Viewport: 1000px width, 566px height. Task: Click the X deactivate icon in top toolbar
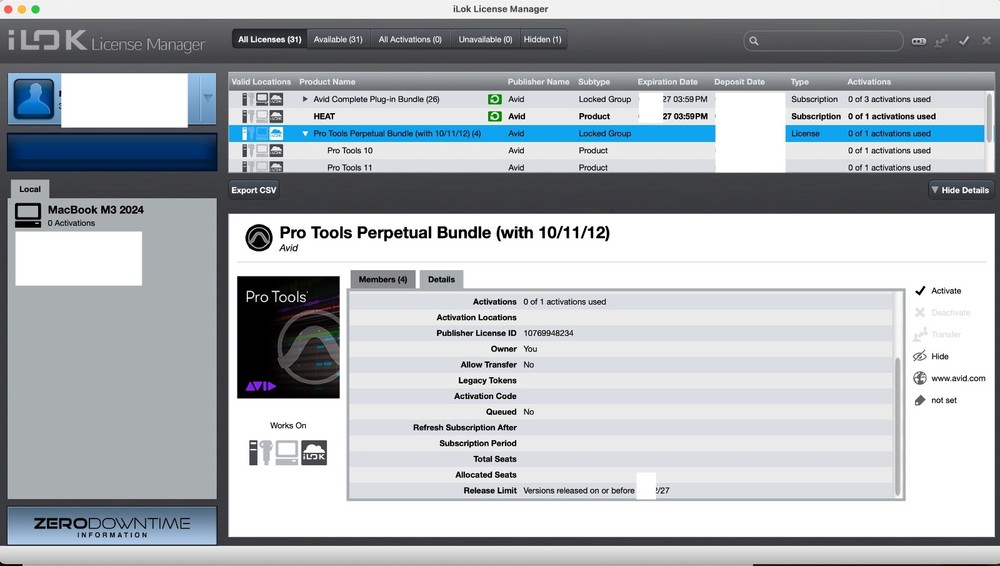click(x=986, y=41)
